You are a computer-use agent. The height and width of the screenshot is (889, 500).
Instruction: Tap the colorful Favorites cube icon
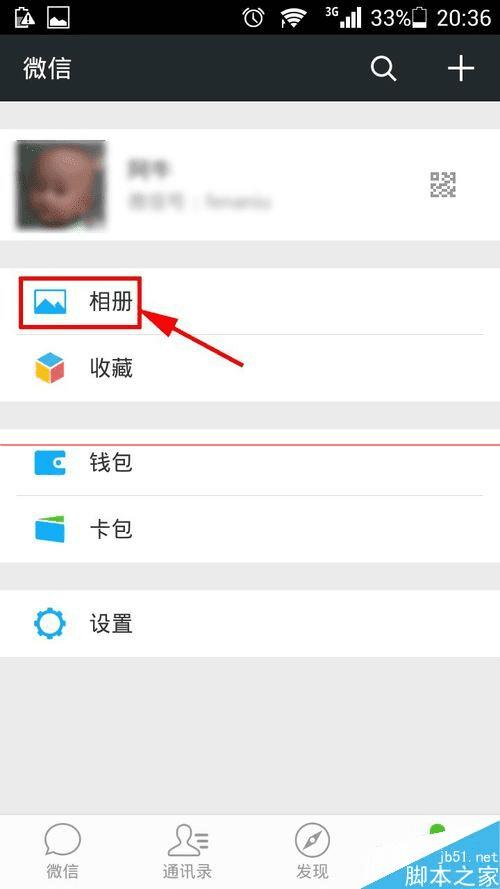pos(49,368)
